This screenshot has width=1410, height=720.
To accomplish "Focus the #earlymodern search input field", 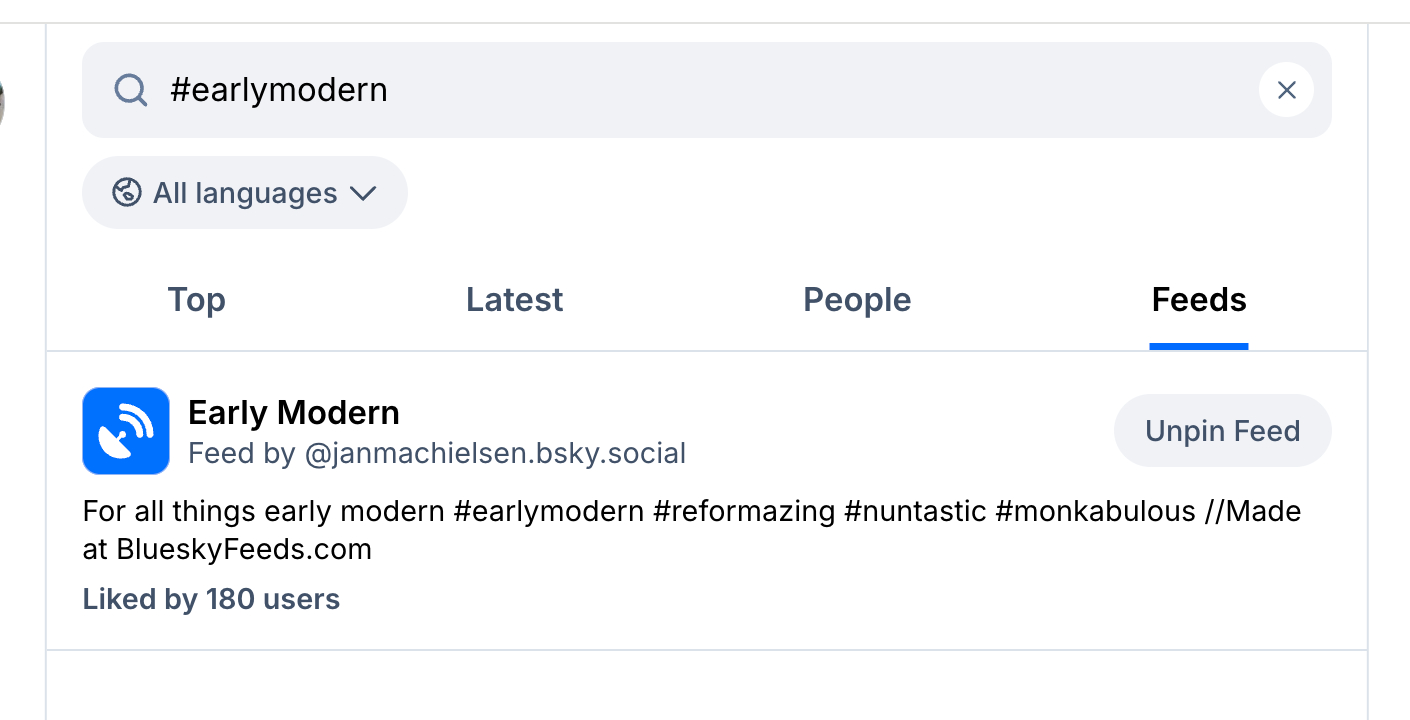I will [x=700, y=90].
